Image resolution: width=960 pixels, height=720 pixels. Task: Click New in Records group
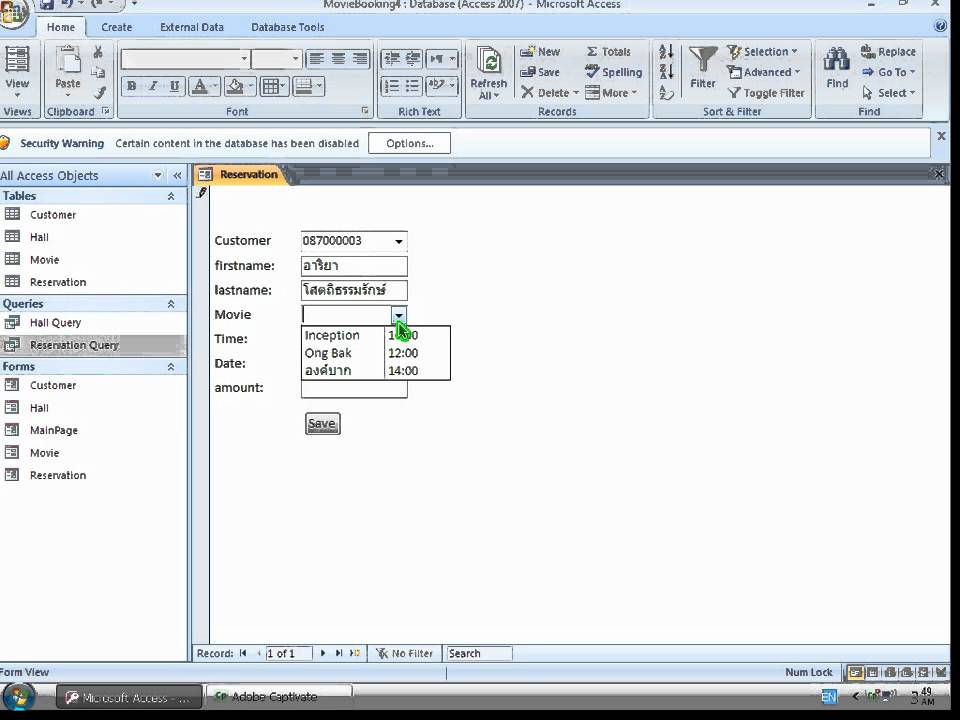(x=540, y=51)
